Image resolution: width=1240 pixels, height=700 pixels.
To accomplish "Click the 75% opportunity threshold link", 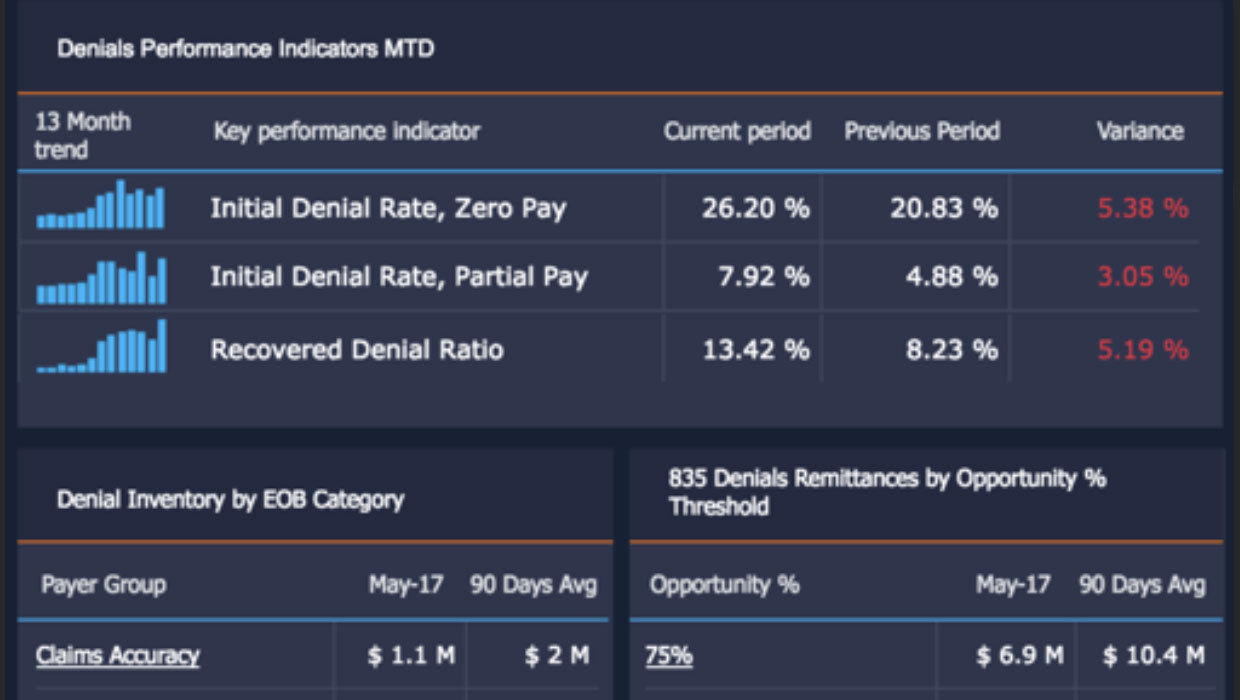I will click(668, 655).
